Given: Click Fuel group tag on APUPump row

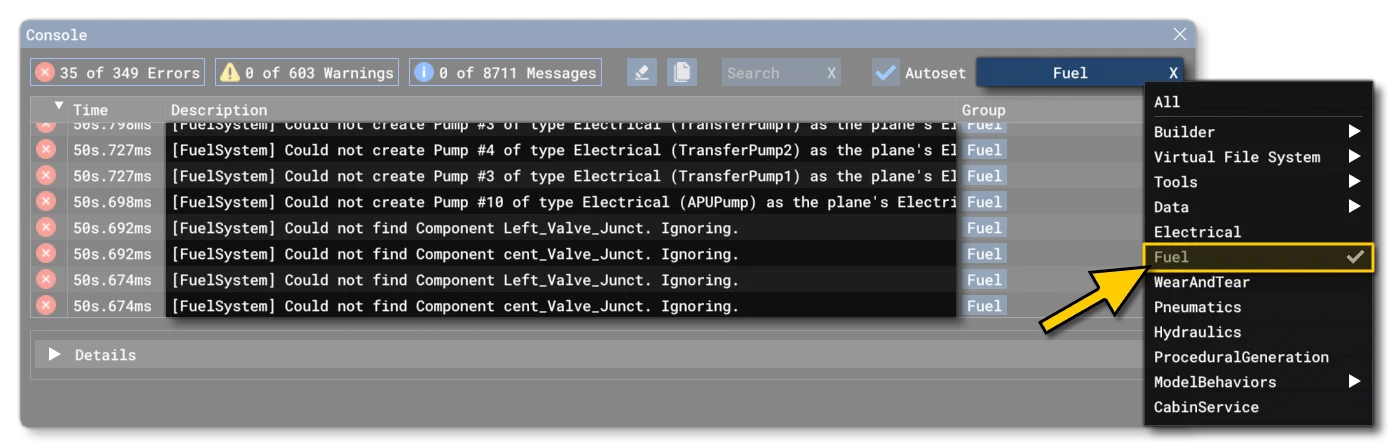Looking at the screenshot, I should click(x=984, y=202).
